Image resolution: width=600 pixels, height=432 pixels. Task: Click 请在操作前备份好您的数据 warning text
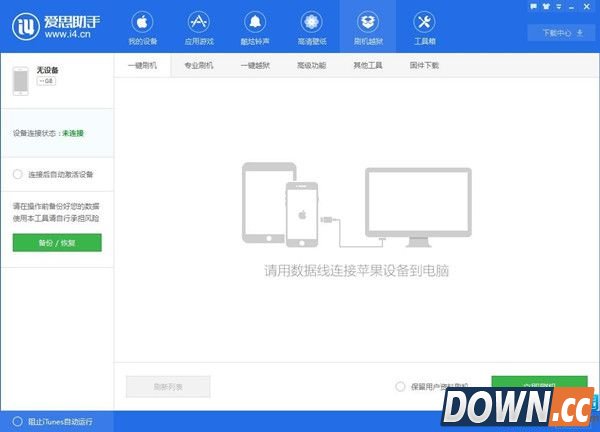[56, 206]
